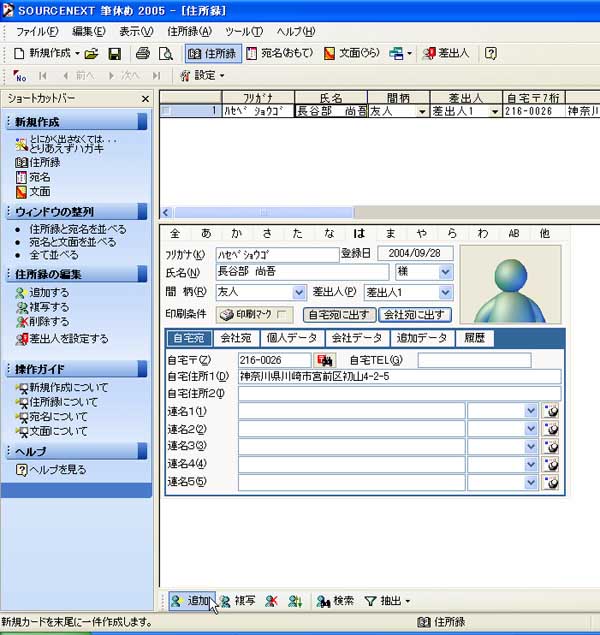Switch to the 履歴 tab
Screen dimensions: 600x635
coord(474,338)
